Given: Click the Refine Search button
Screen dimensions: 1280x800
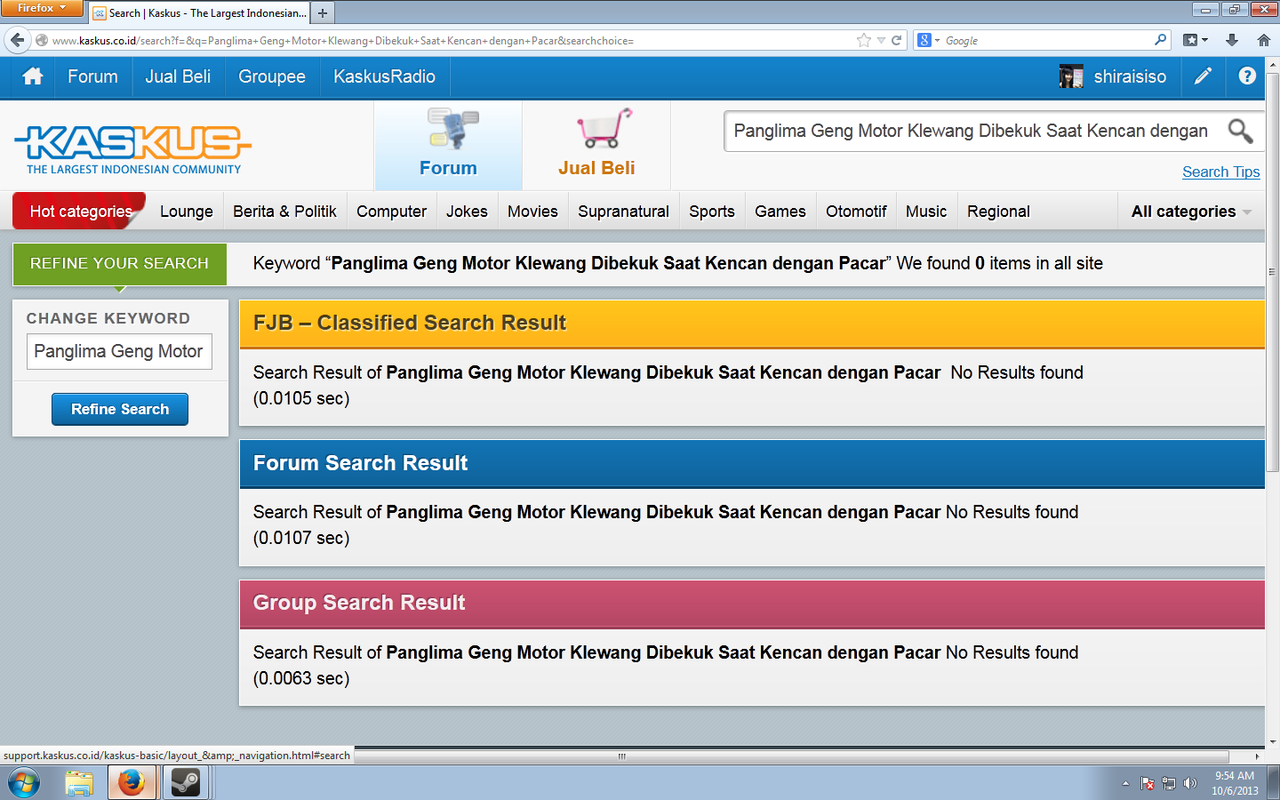Looking at the screenshot, I should (x=120, y=409).
